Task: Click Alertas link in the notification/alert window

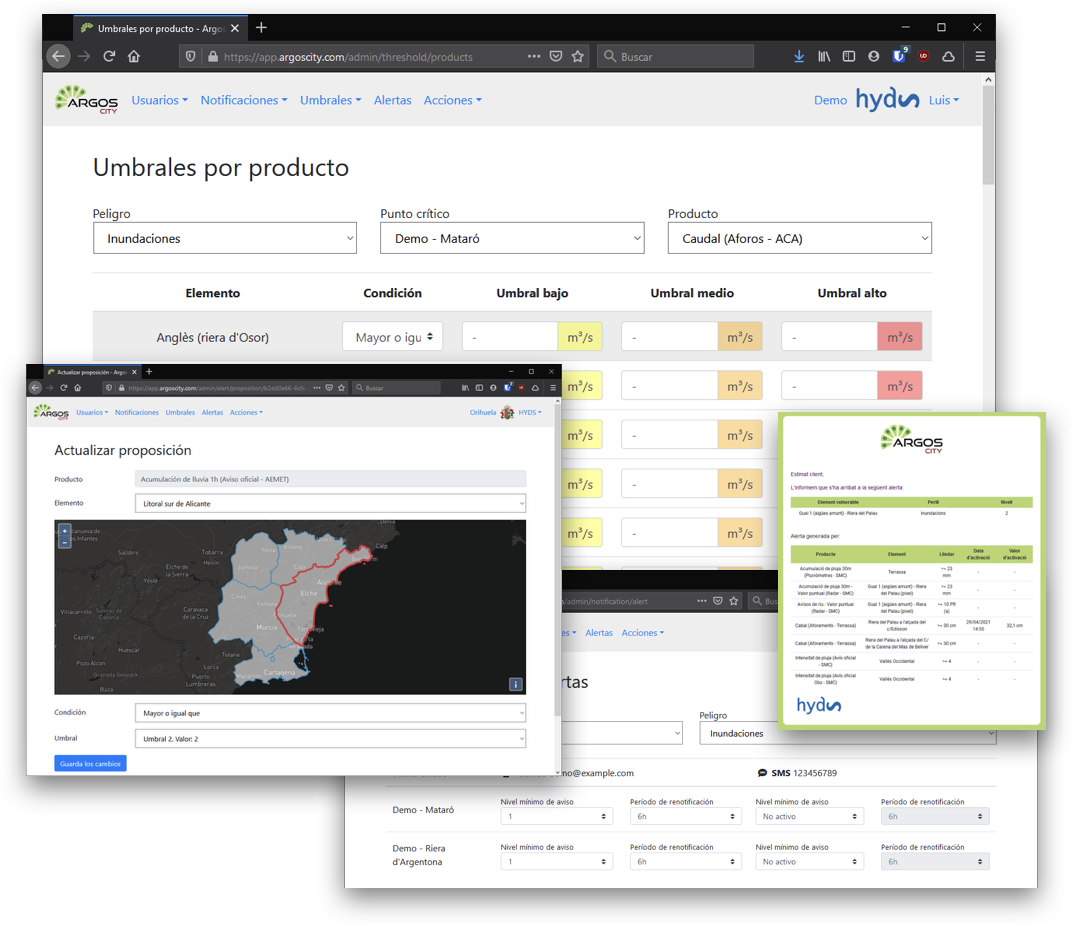Action: (599, 633)
